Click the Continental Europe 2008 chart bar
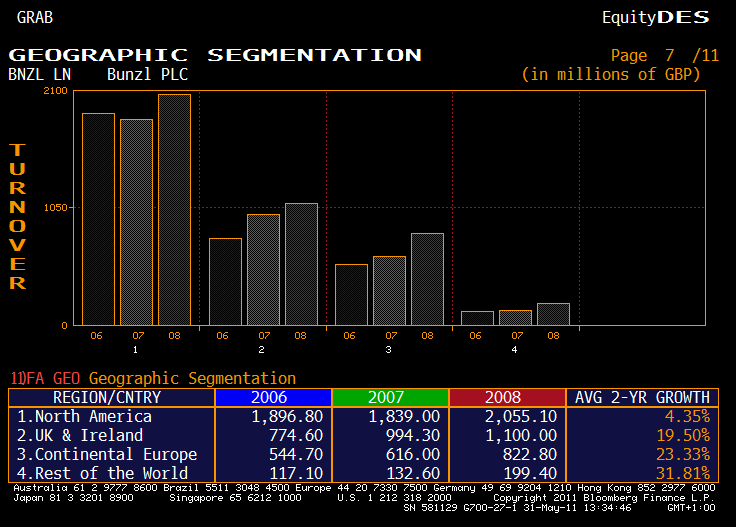The width and height of the screenshot is (736, 527). point(427,279)
